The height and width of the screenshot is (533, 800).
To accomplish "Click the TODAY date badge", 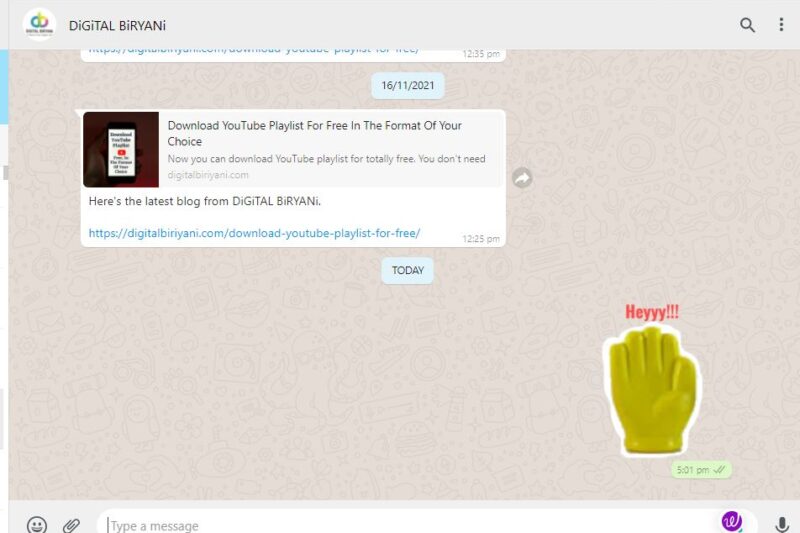I will pos(408,270).
